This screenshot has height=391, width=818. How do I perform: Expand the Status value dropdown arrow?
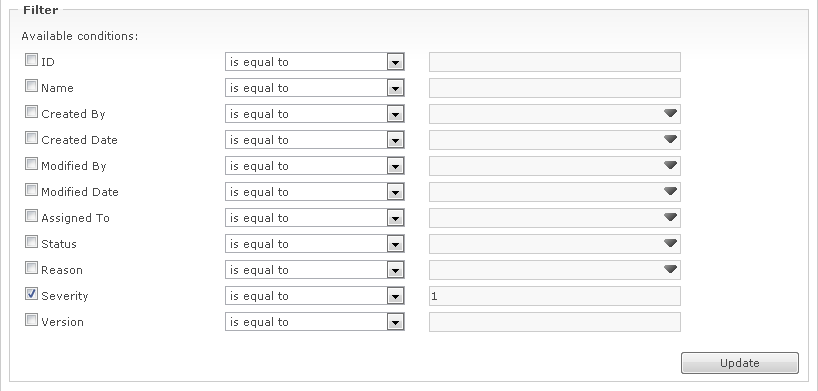click(x=670, y=243)
